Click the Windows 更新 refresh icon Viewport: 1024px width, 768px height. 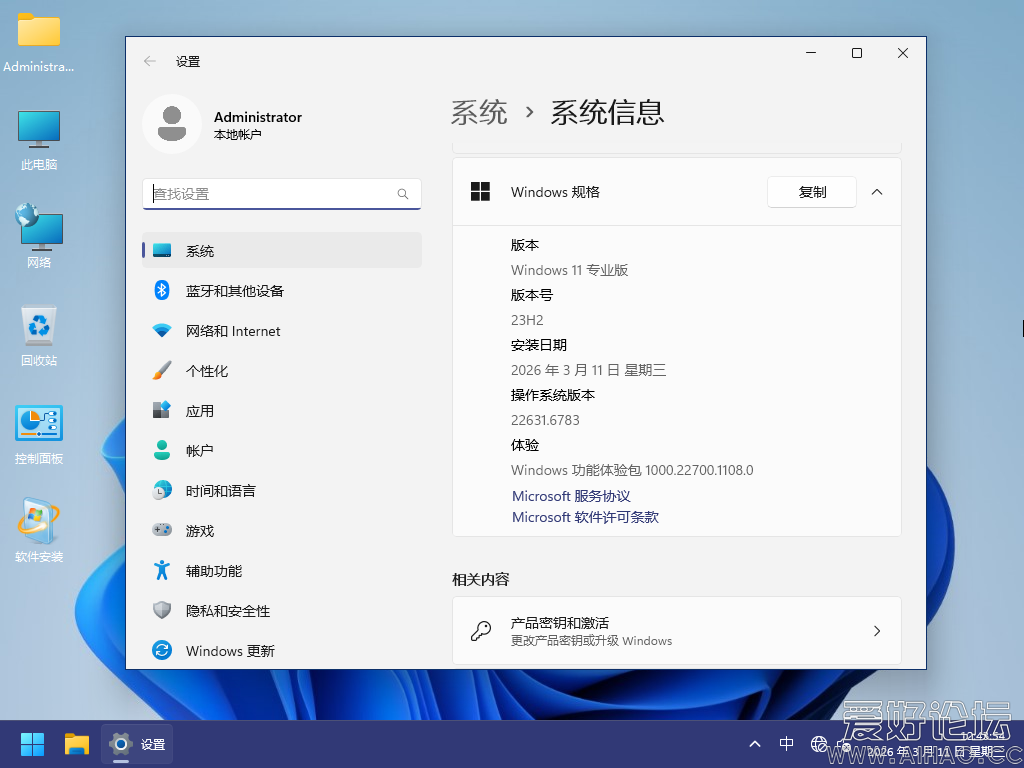point(162,650)
